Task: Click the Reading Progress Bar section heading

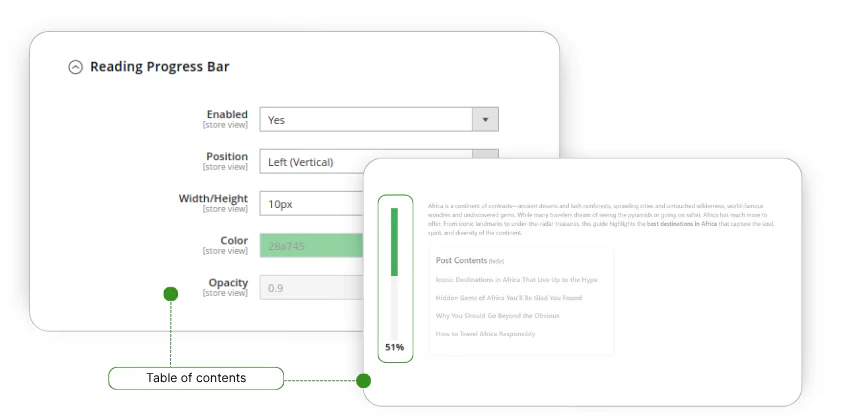Action: pos(160,67)
